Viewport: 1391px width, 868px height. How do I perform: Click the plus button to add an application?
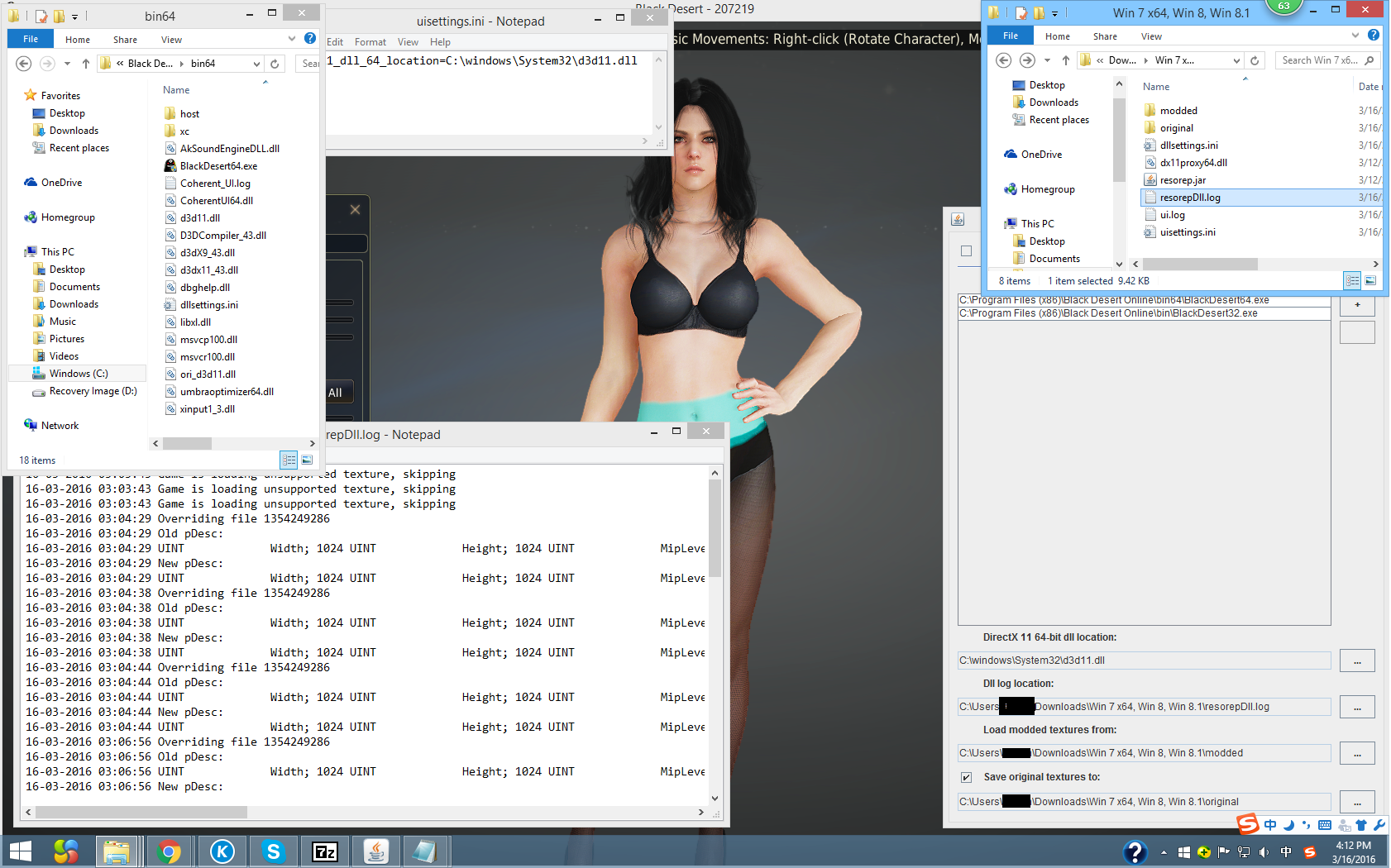(x=1356, y=305)
